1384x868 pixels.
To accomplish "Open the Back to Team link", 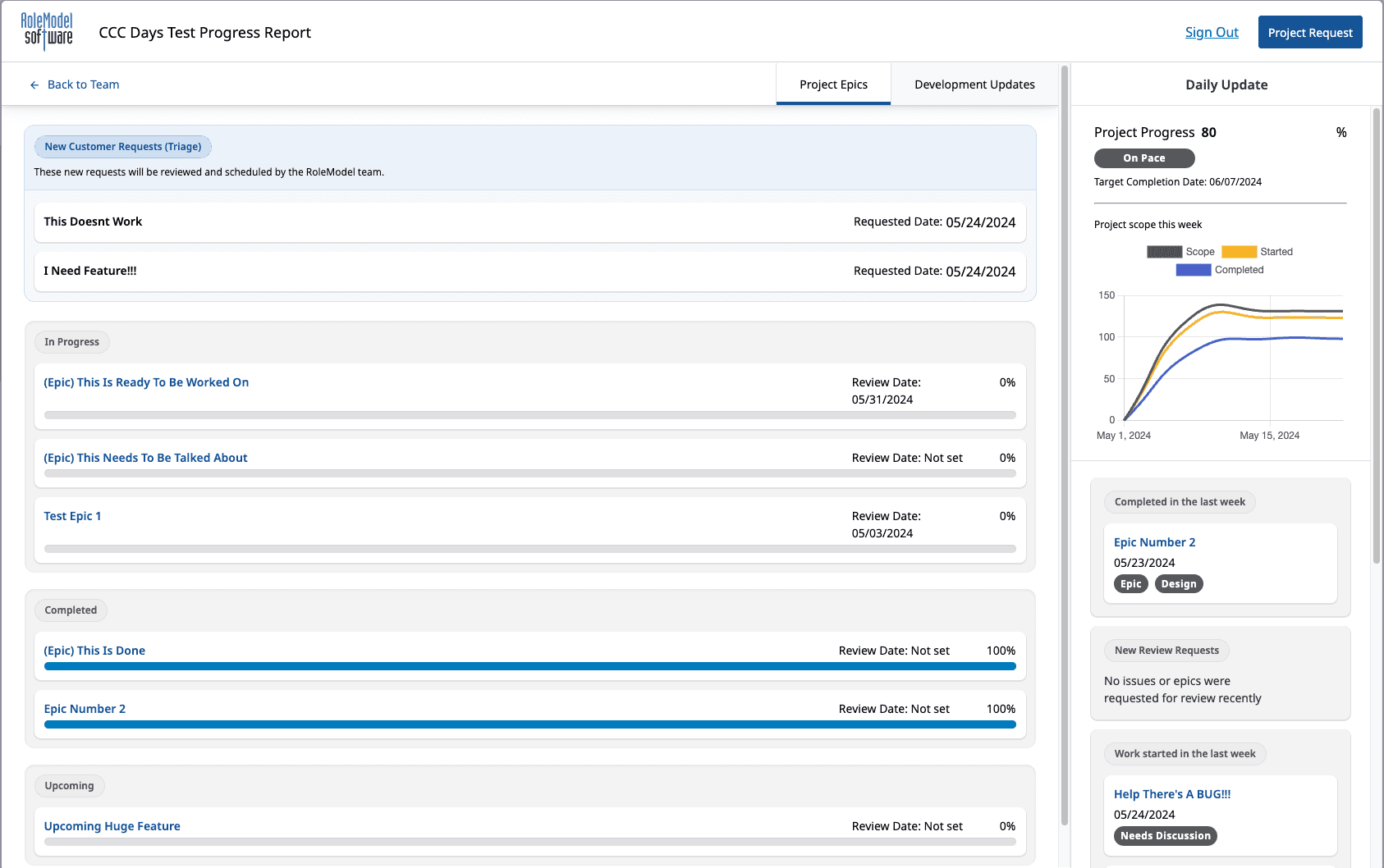I will [83, 85].
